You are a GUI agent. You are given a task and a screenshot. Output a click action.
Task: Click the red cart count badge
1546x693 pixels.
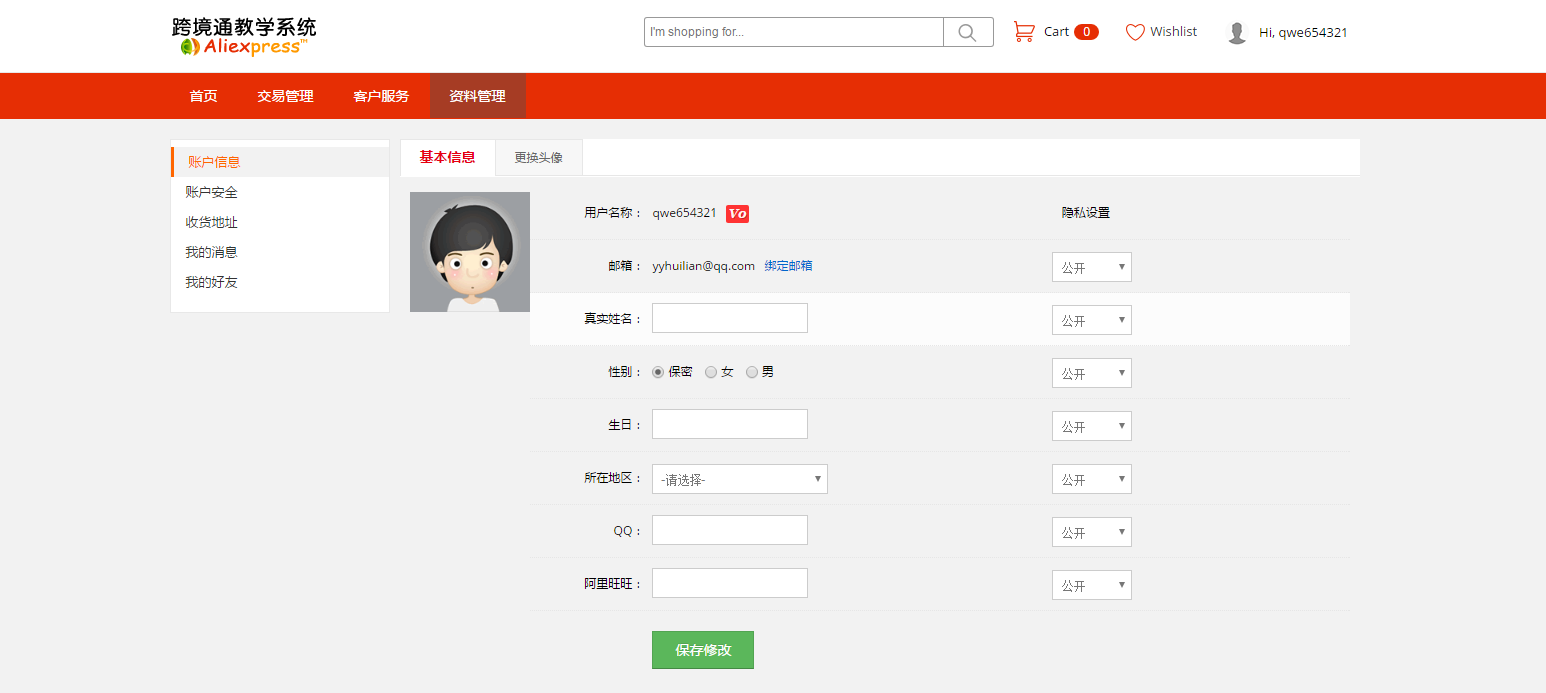pos(1086,32)
